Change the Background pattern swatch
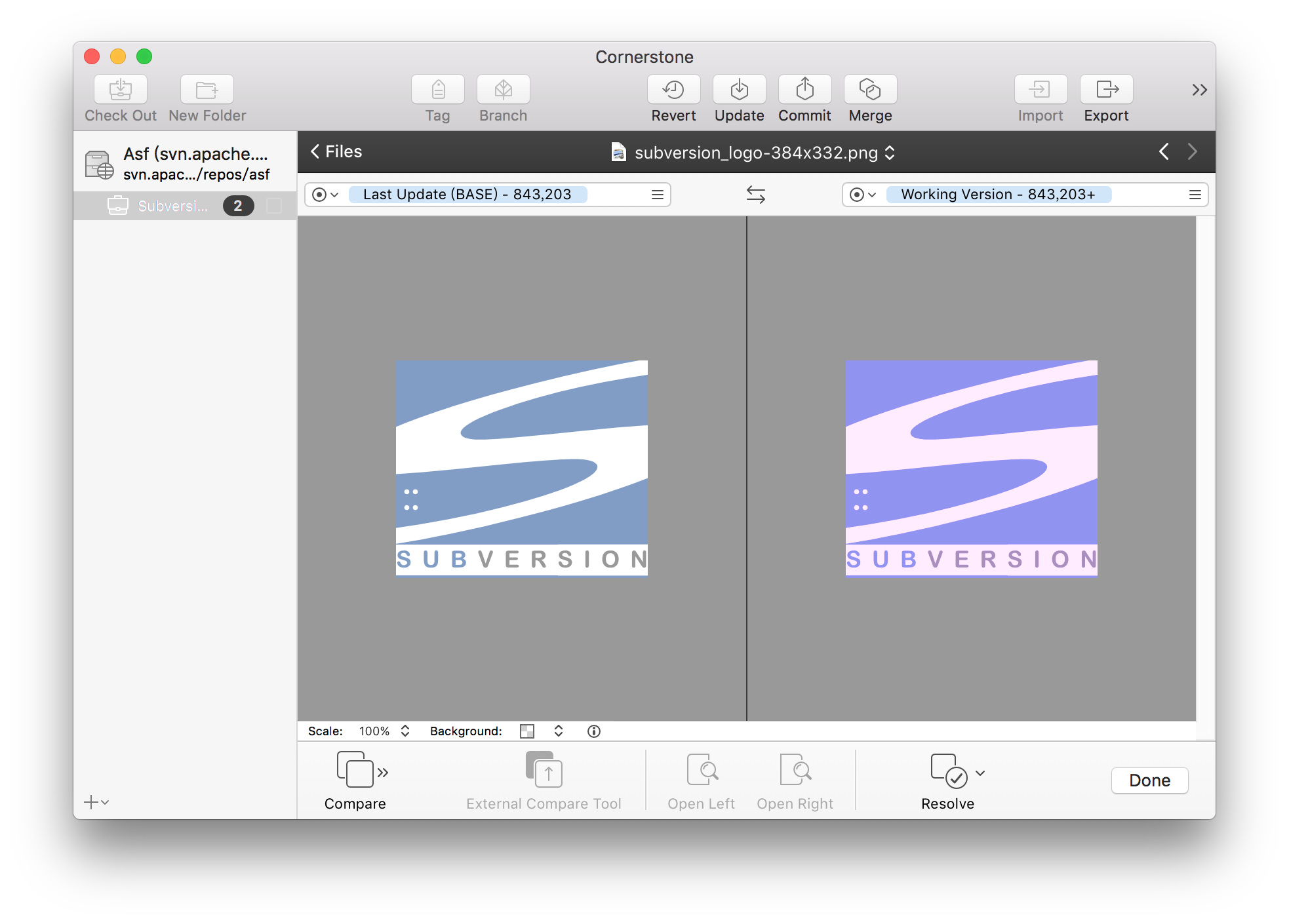 point(527,731)
